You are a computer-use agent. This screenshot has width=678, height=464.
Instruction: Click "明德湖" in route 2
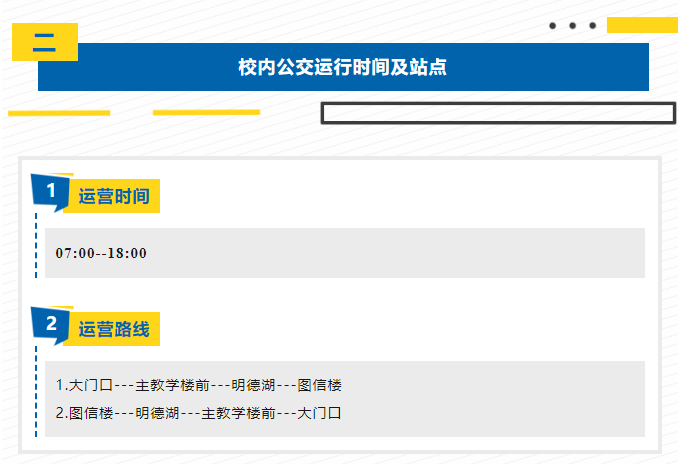157,412
